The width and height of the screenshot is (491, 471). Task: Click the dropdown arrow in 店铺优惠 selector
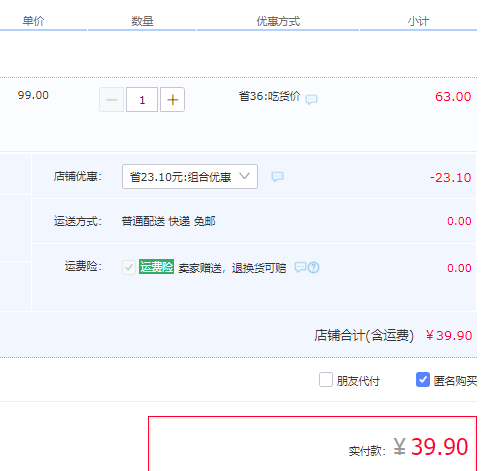coord(244,176)
